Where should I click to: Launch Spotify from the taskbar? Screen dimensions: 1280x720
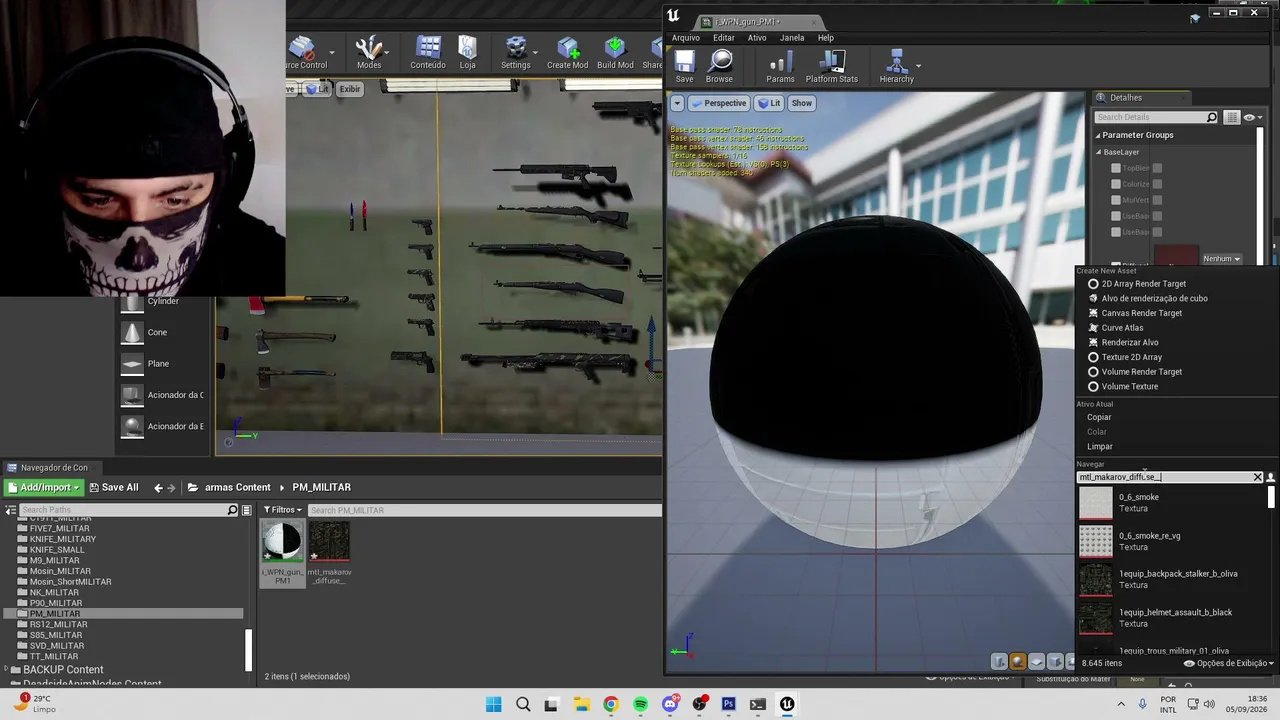pyautogui.click(x=640, y=704)
